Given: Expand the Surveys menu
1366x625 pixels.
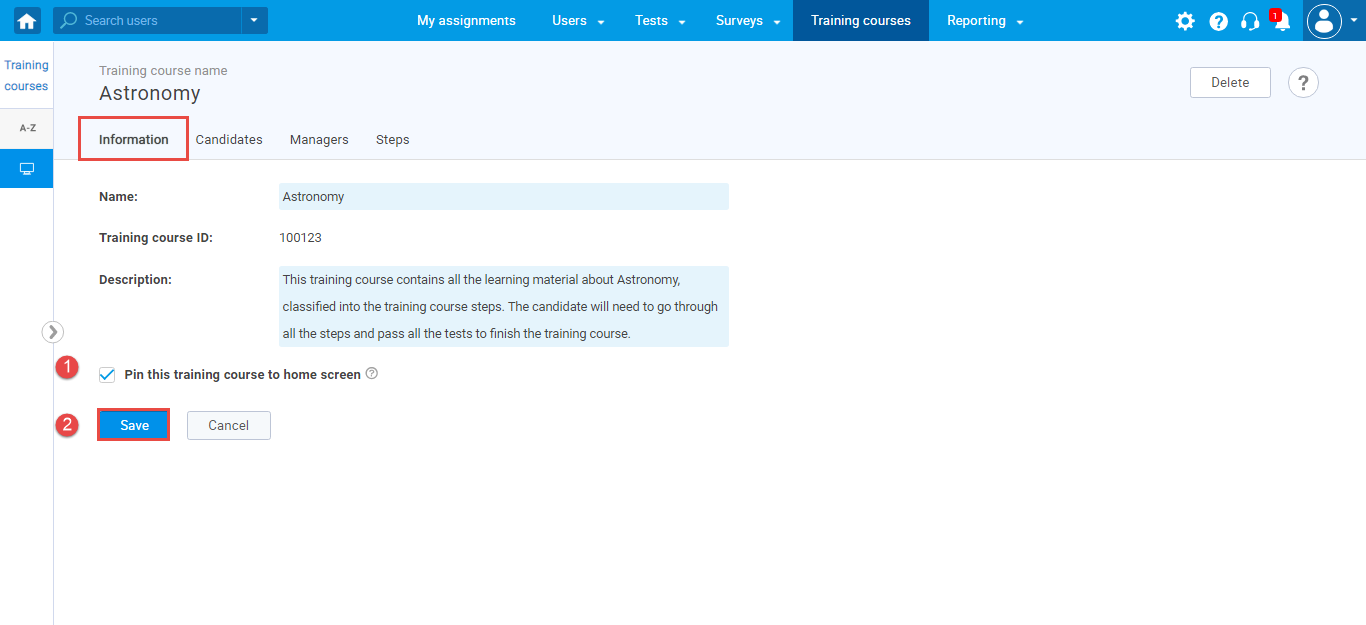Looking at the screenshot, I should tap(749, 21).
